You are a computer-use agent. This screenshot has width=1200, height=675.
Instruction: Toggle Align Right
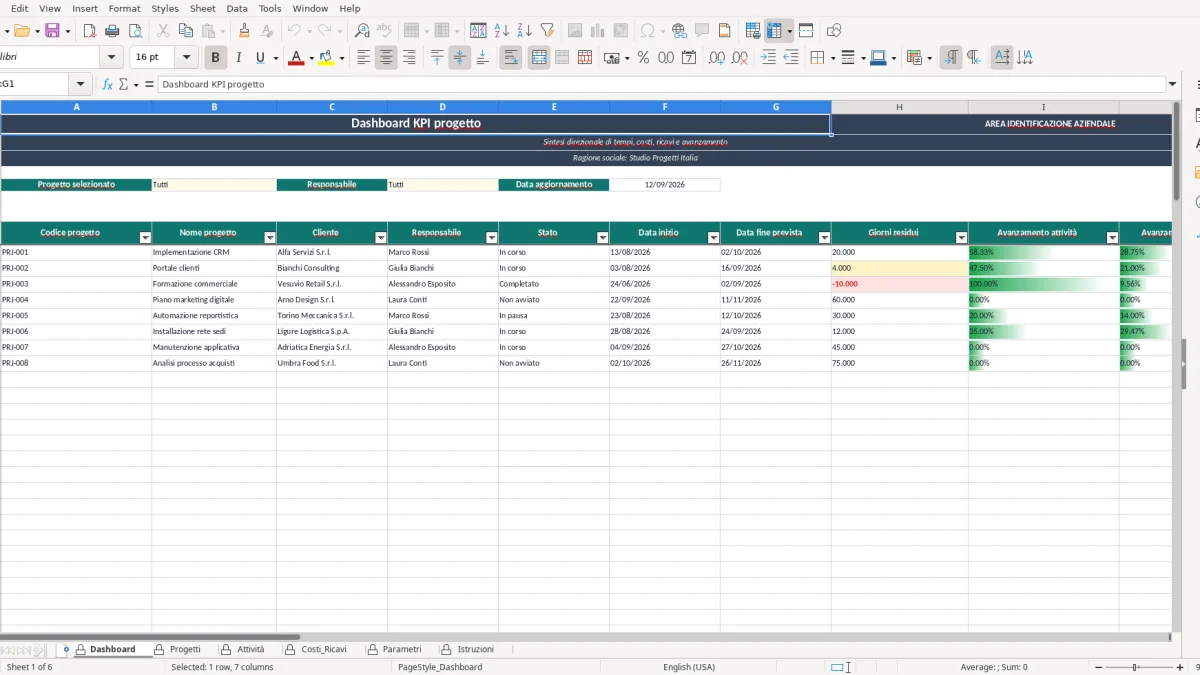point(409,58)
